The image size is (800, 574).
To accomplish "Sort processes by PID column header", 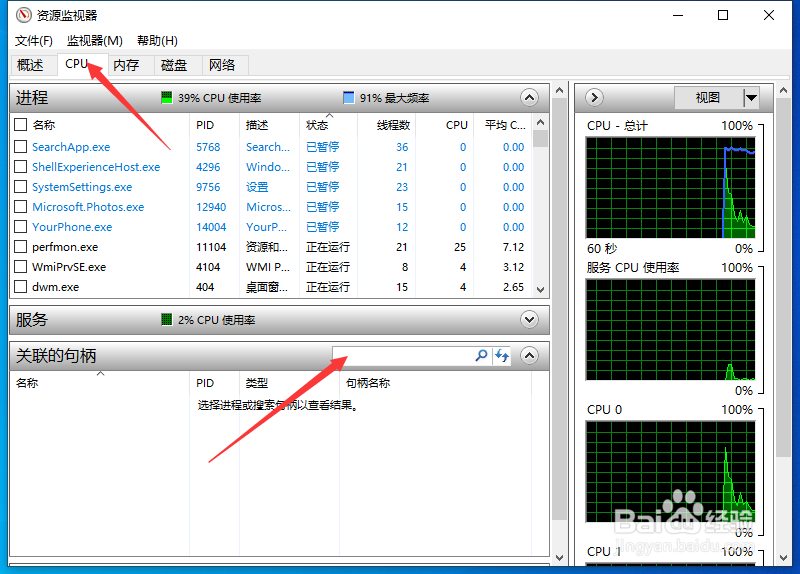I will coord(214,125).
